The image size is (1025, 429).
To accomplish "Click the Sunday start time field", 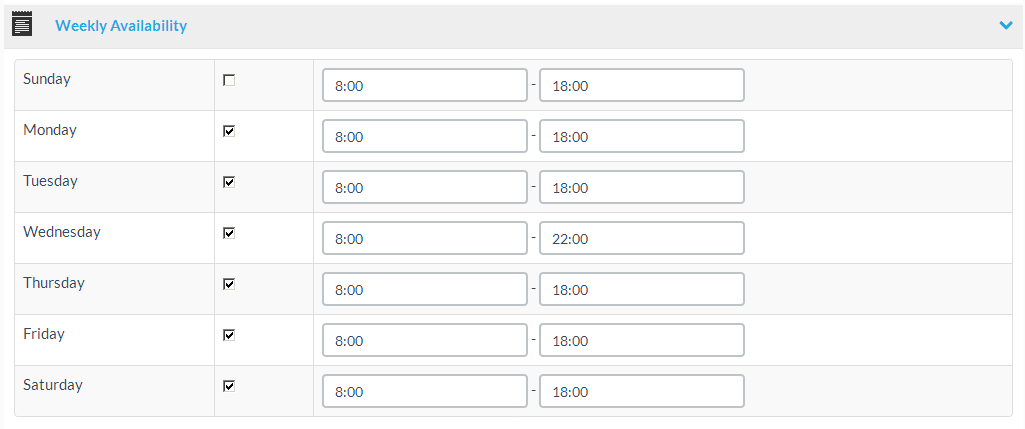I will 424,86.
